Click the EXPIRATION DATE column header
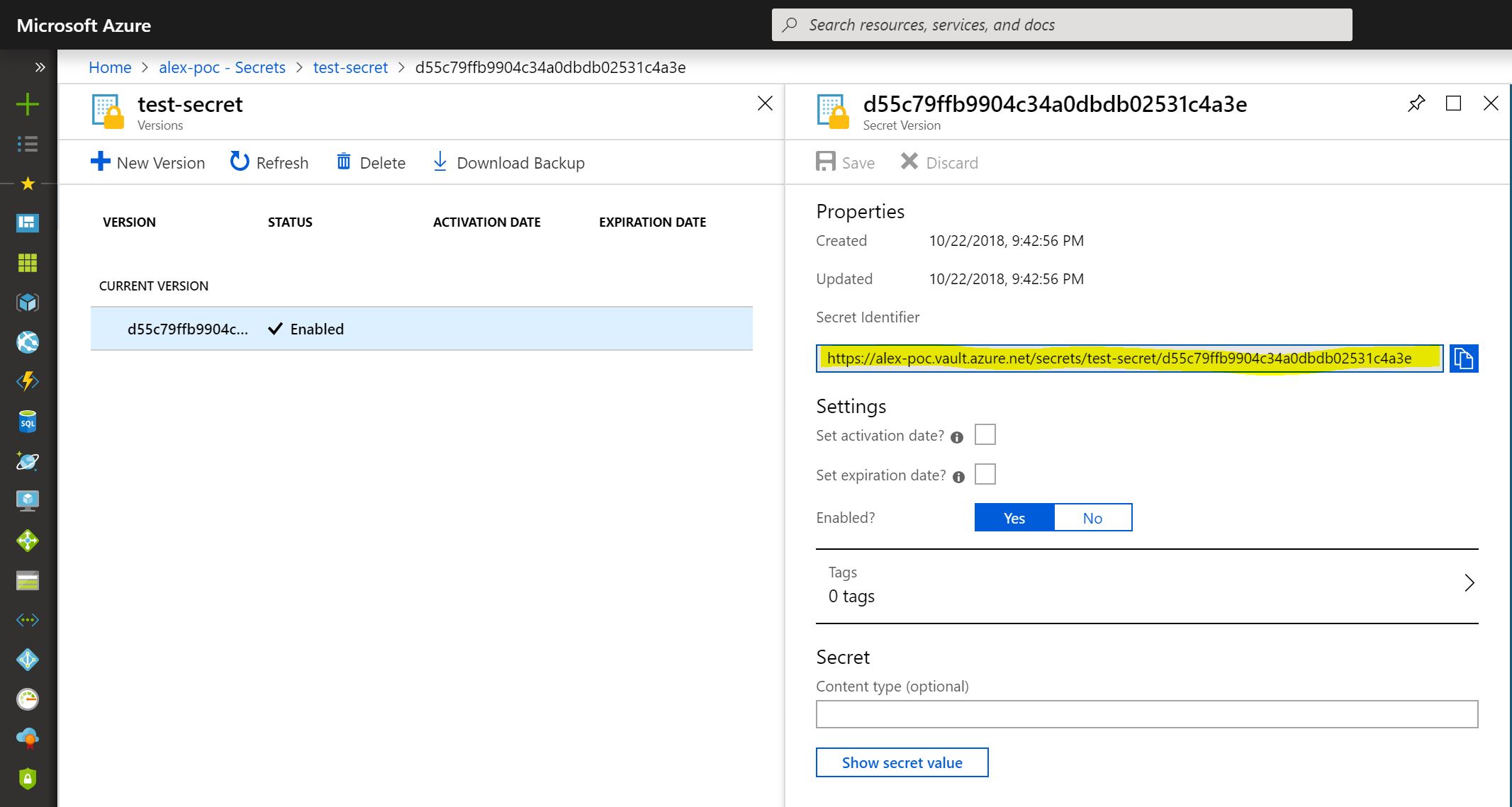The height and width of the screenshot is (807, 1512). [x=652, y=222]
